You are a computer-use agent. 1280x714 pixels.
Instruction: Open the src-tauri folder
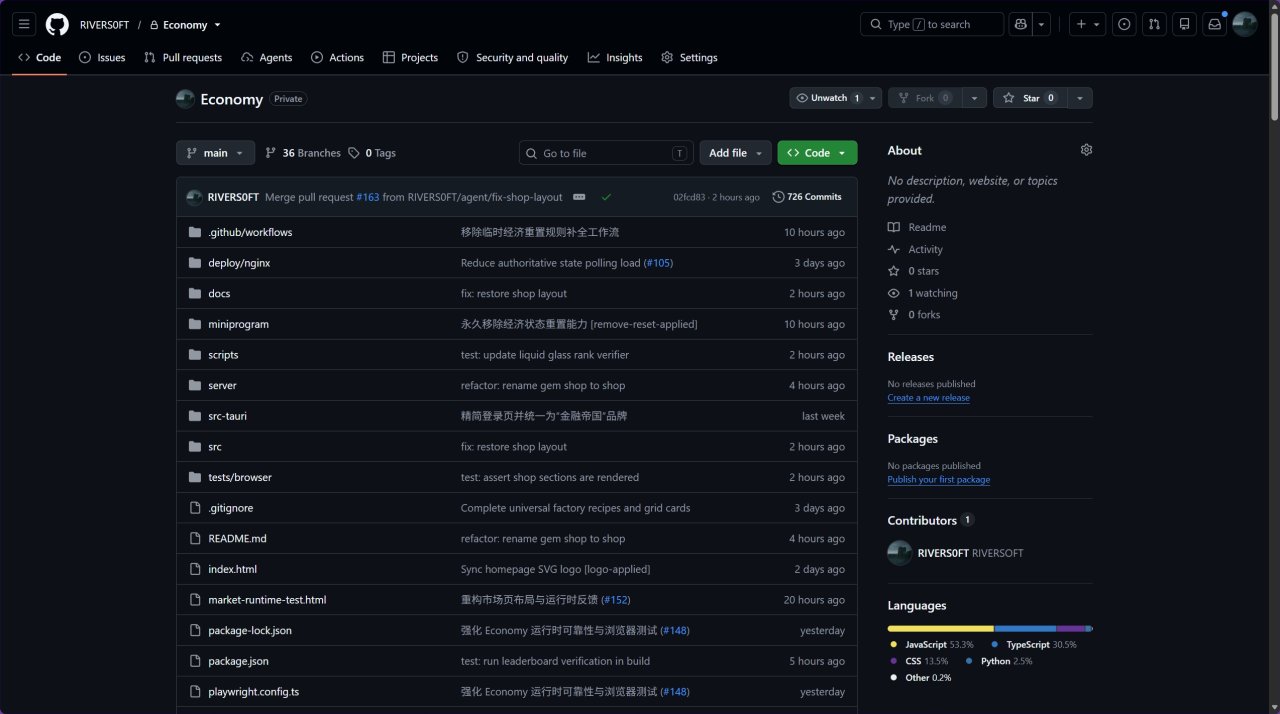tap(227, 416)
